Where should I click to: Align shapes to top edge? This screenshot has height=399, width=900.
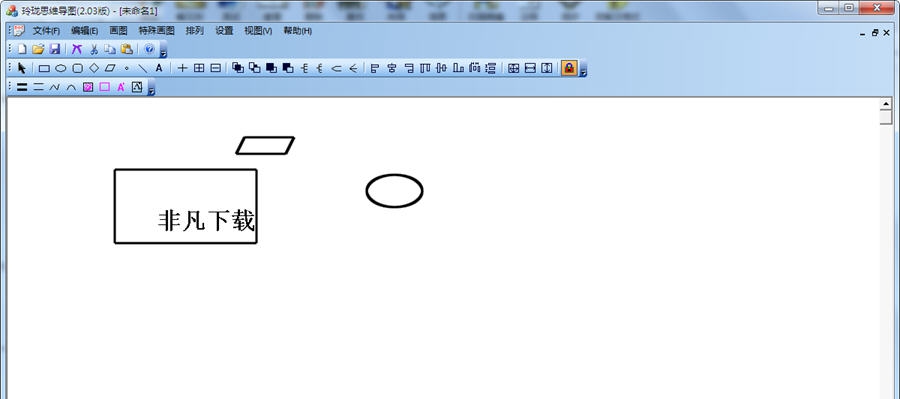click(x=425, y=68)
